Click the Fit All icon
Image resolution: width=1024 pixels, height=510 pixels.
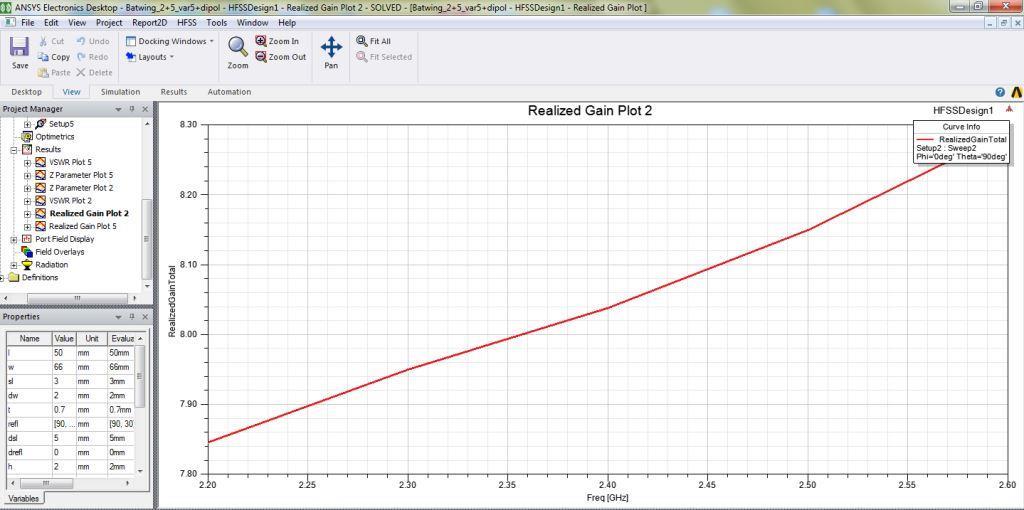point(362,41)
